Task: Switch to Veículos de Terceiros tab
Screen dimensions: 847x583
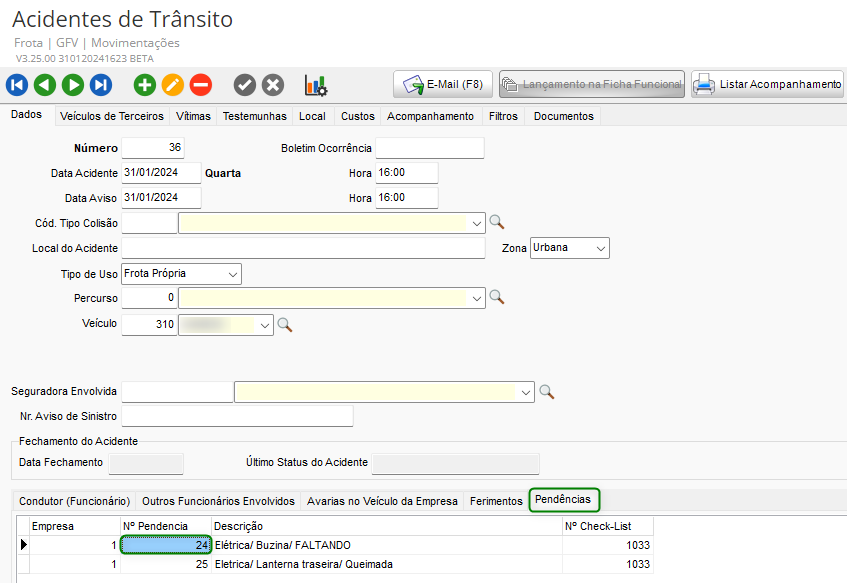Action: (111, 116)
